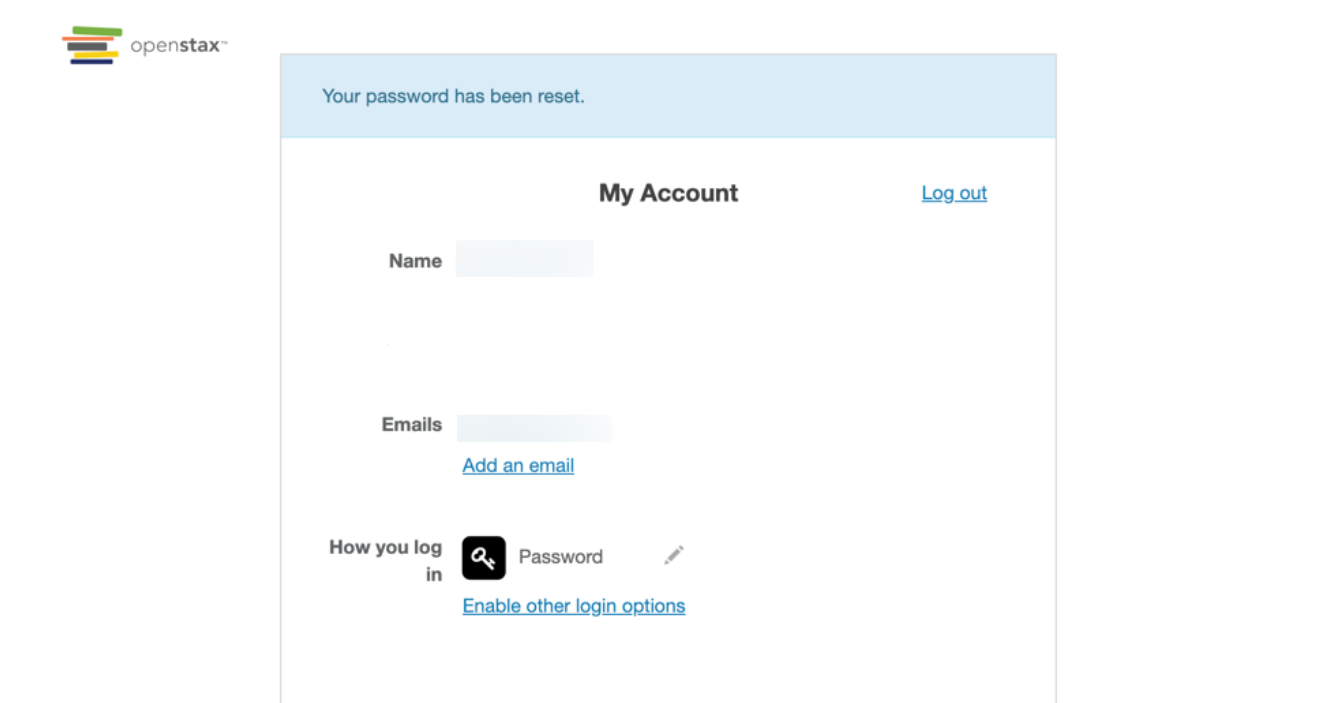This screenshot has height=703, width=1326.
Task: Select the Name input field
Action: click(524, 258)
